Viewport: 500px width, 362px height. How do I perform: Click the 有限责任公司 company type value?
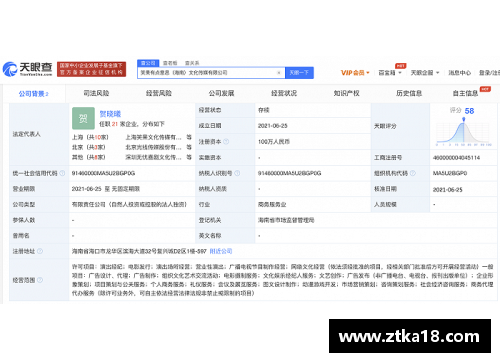click(x=129, y=205)
